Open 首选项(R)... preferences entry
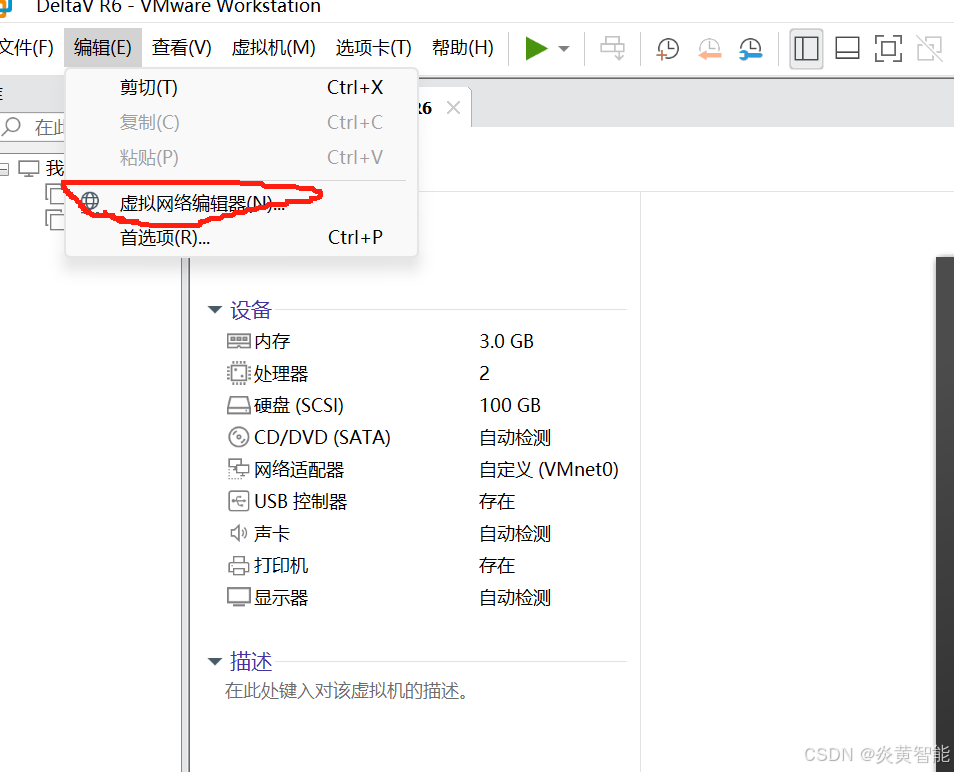This screenshot has height=772, width=954. pos(242,237)
